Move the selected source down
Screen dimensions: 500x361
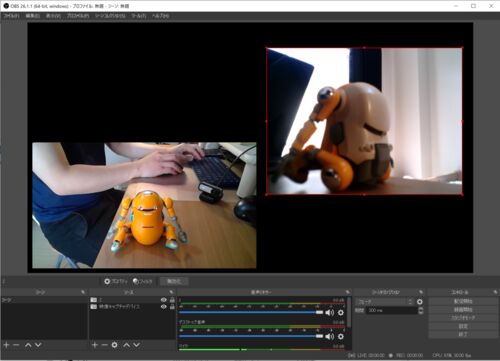coord(137,345)
